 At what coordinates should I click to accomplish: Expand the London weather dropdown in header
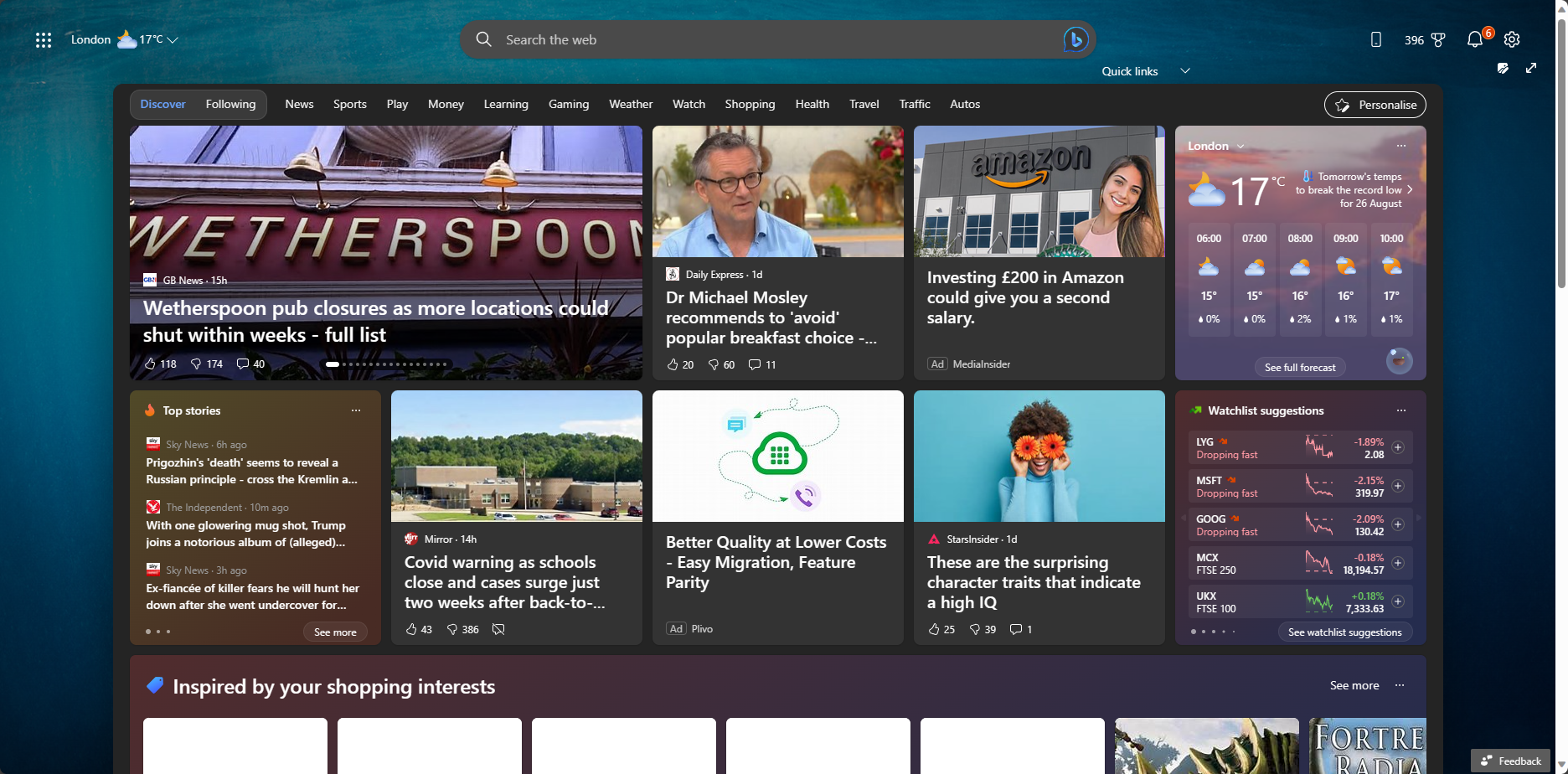point(173,39)
